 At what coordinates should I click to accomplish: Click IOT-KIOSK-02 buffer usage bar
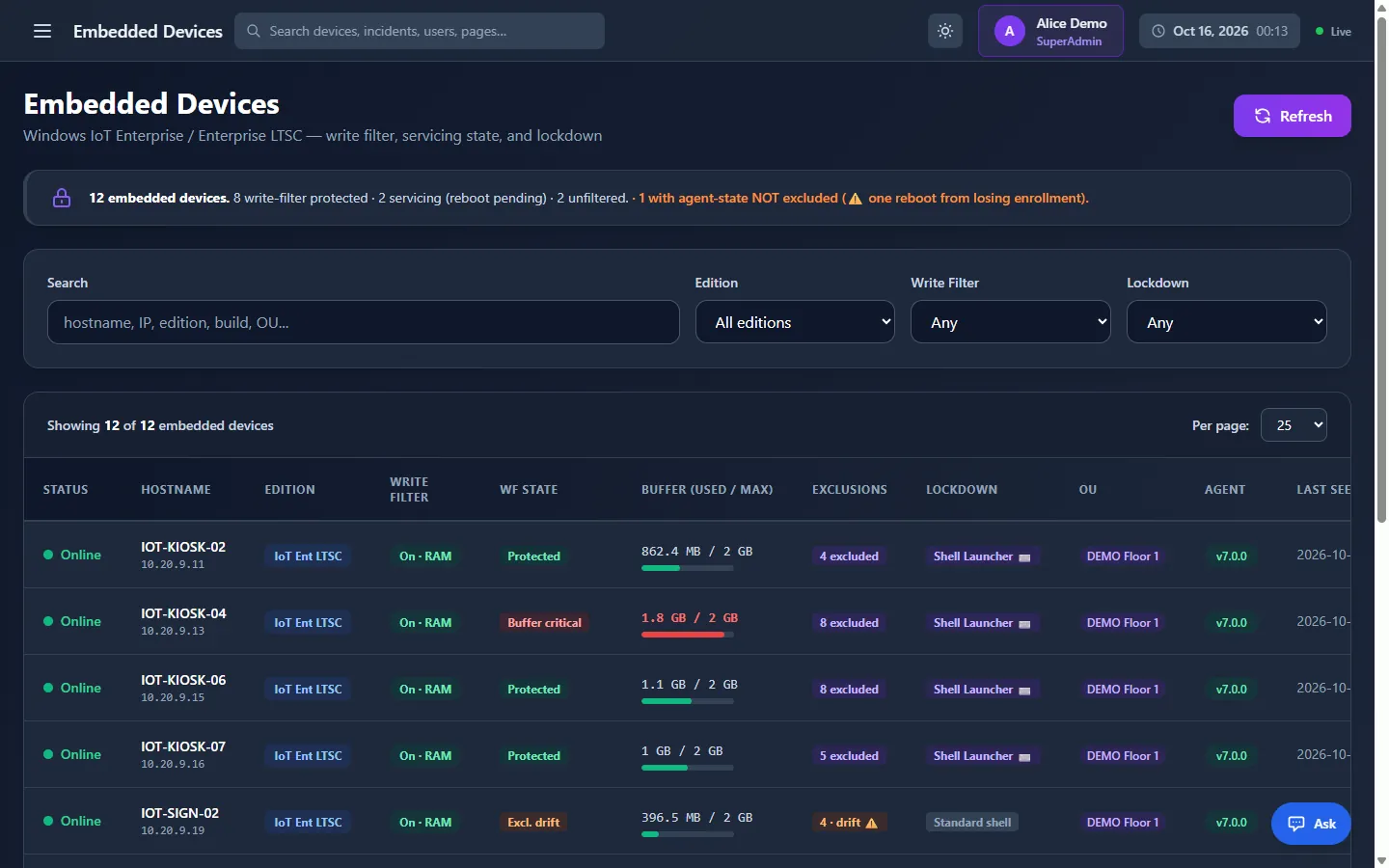[688, 568]
